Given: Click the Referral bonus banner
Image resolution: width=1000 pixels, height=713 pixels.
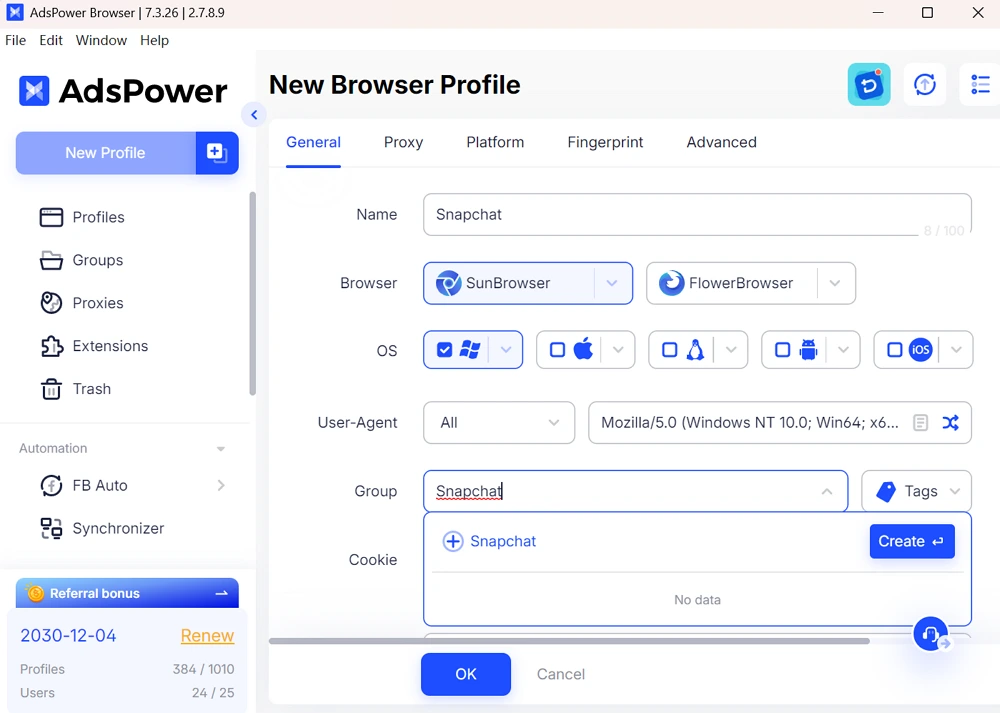Looking at the screenshot, I should pos(127,593).
